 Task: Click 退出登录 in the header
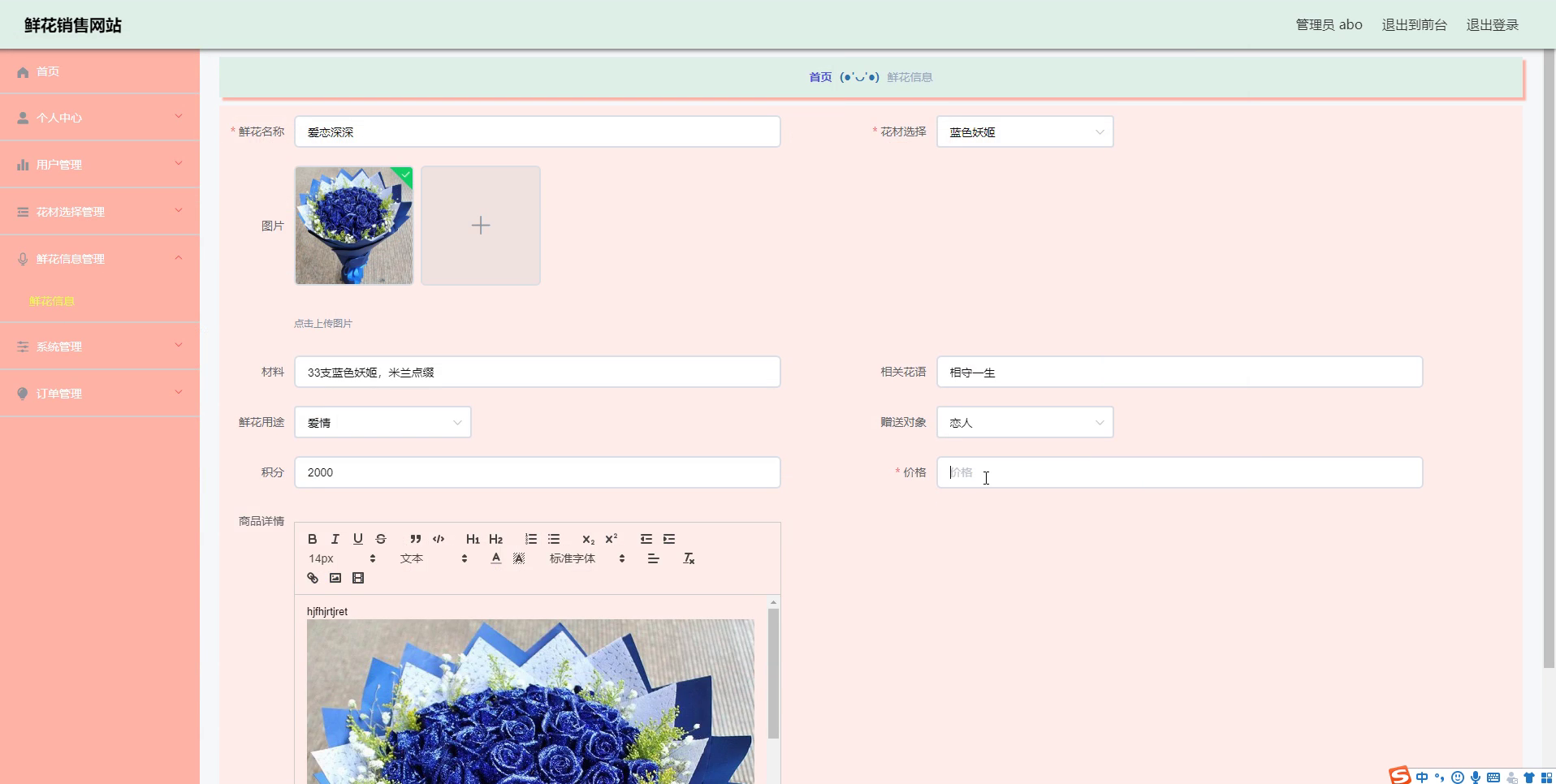coord(1492,25)
